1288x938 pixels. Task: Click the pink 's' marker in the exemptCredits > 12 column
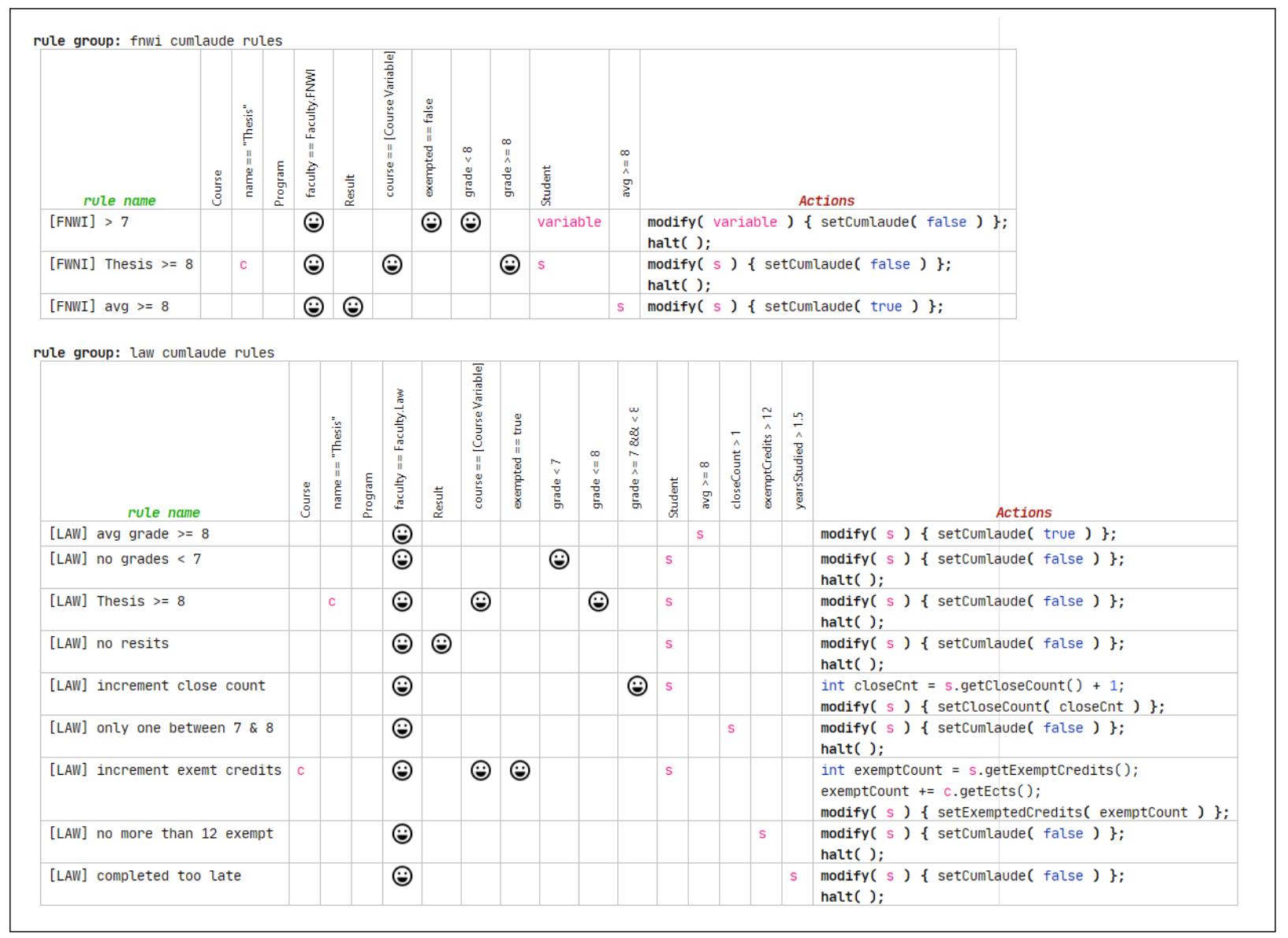coord(761,833)
